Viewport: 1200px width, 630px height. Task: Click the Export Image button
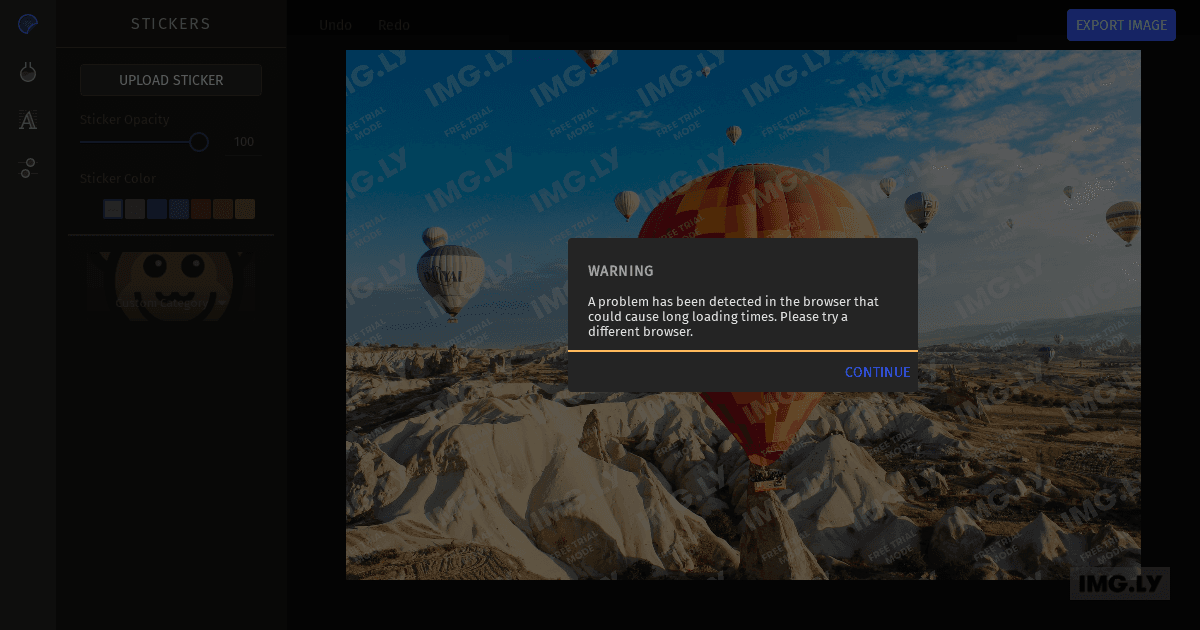1121,25
